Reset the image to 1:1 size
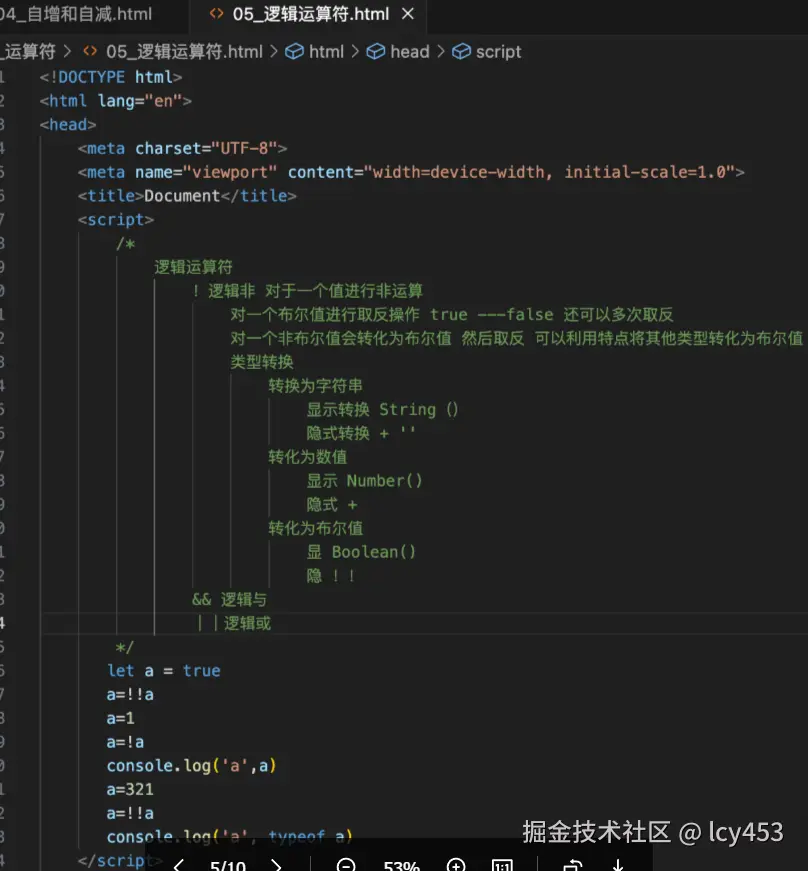 pyautogui.click(x=503, y=865)
